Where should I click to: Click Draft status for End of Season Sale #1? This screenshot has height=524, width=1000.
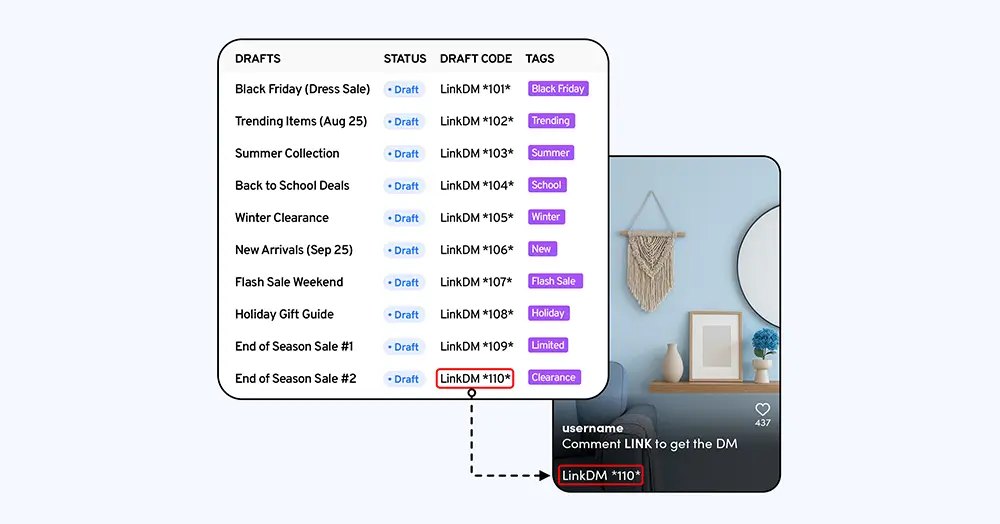coord(404,347)
